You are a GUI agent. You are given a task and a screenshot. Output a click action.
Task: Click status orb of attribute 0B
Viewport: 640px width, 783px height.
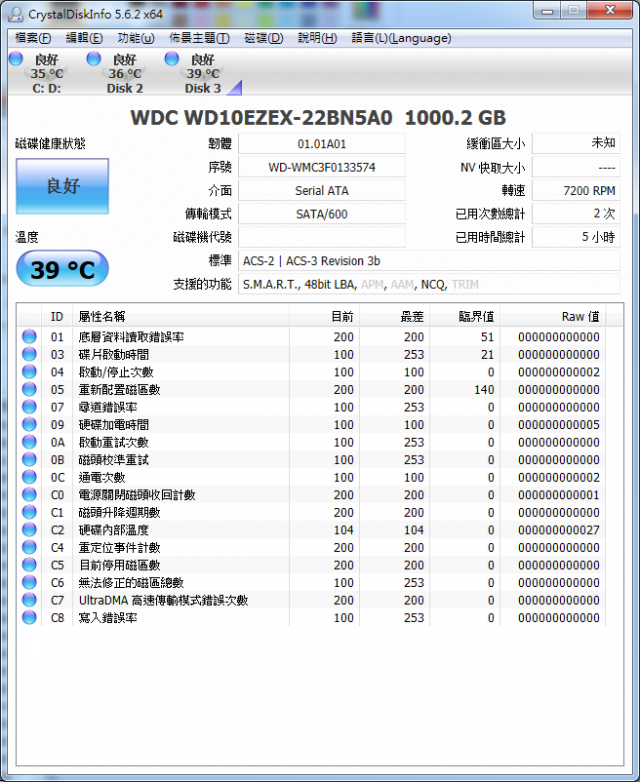[x=29, y=459]
